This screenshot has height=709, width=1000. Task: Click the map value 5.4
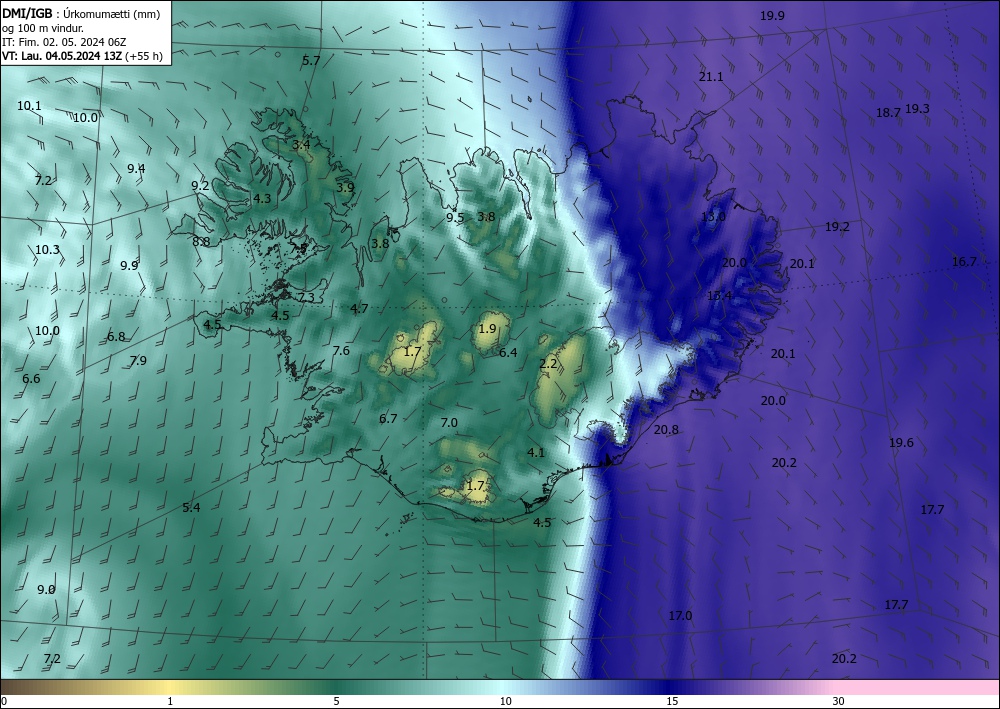point(191,508)
